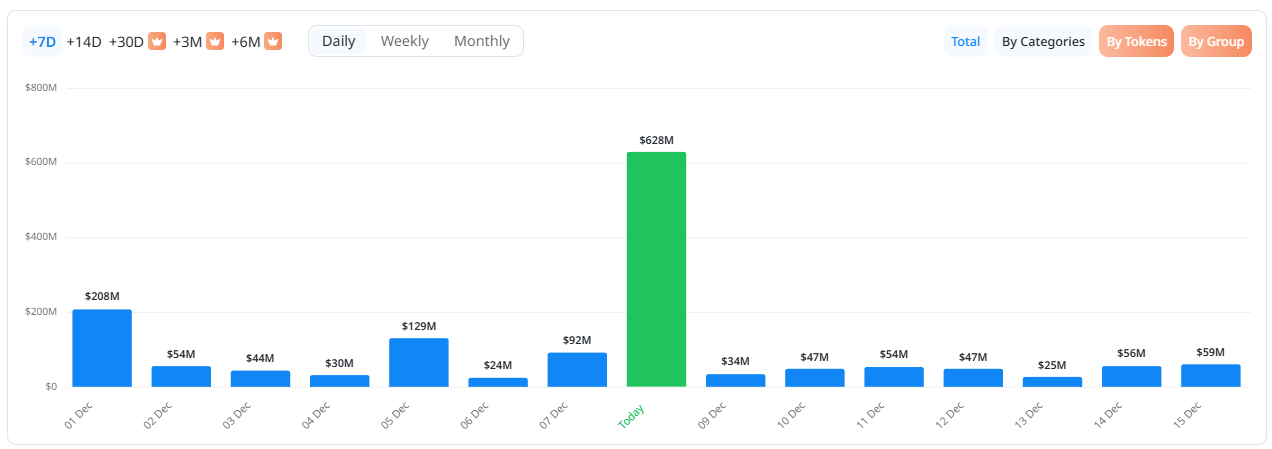Show the Total unlocks view
This screenshot has width=1272, height=449.
point(965,42)
